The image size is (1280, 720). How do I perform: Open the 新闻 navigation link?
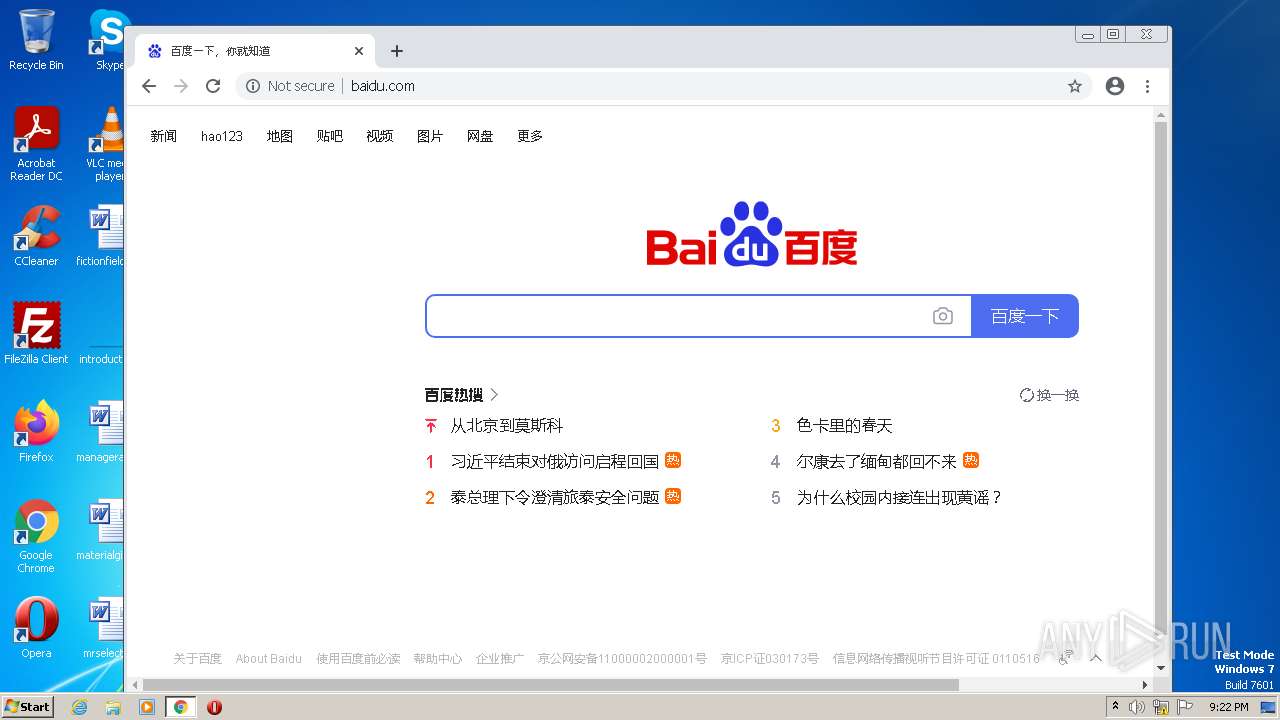(164, 136)
